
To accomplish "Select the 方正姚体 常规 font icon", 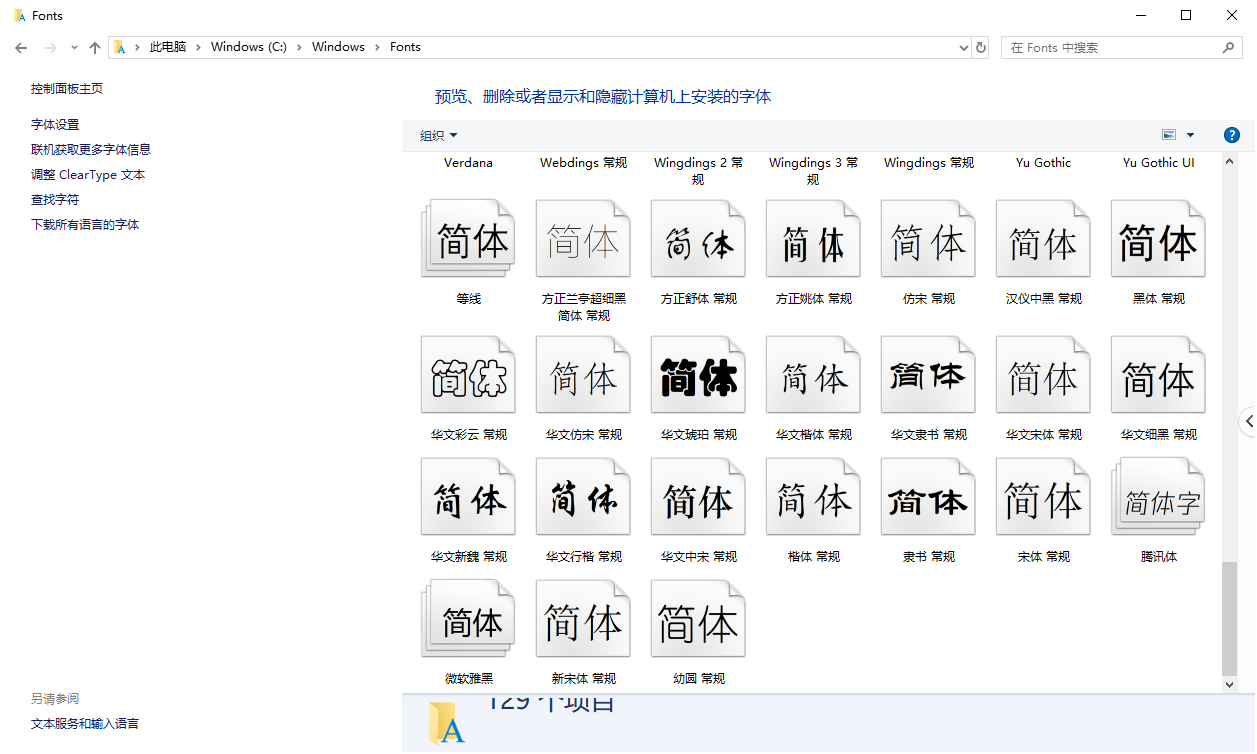I will [813, 239].
